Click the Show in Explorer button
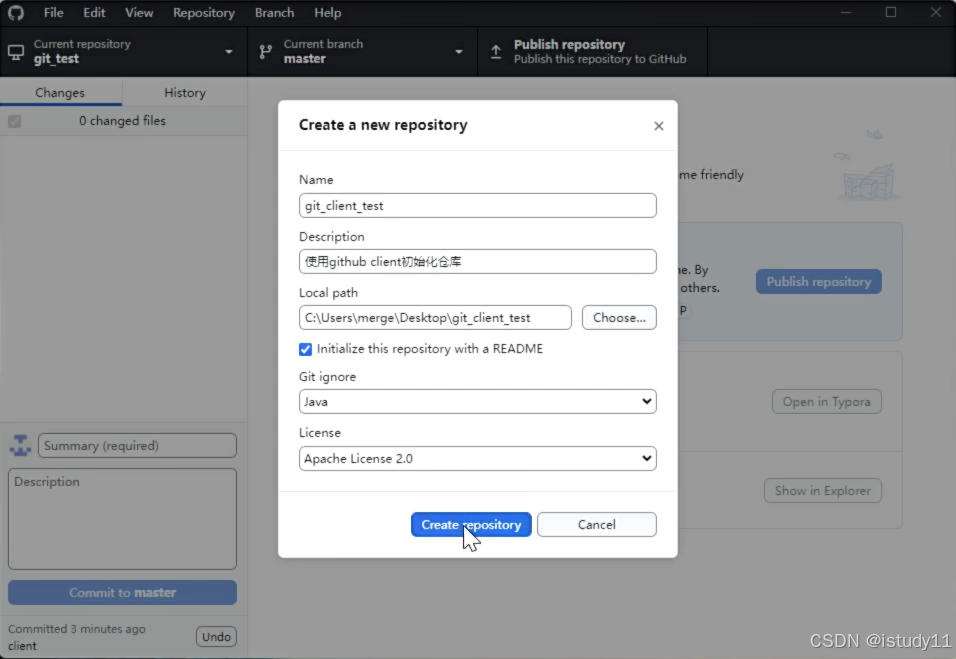The height and width of the screenshot is (659, 956). (x=822, y=491)
